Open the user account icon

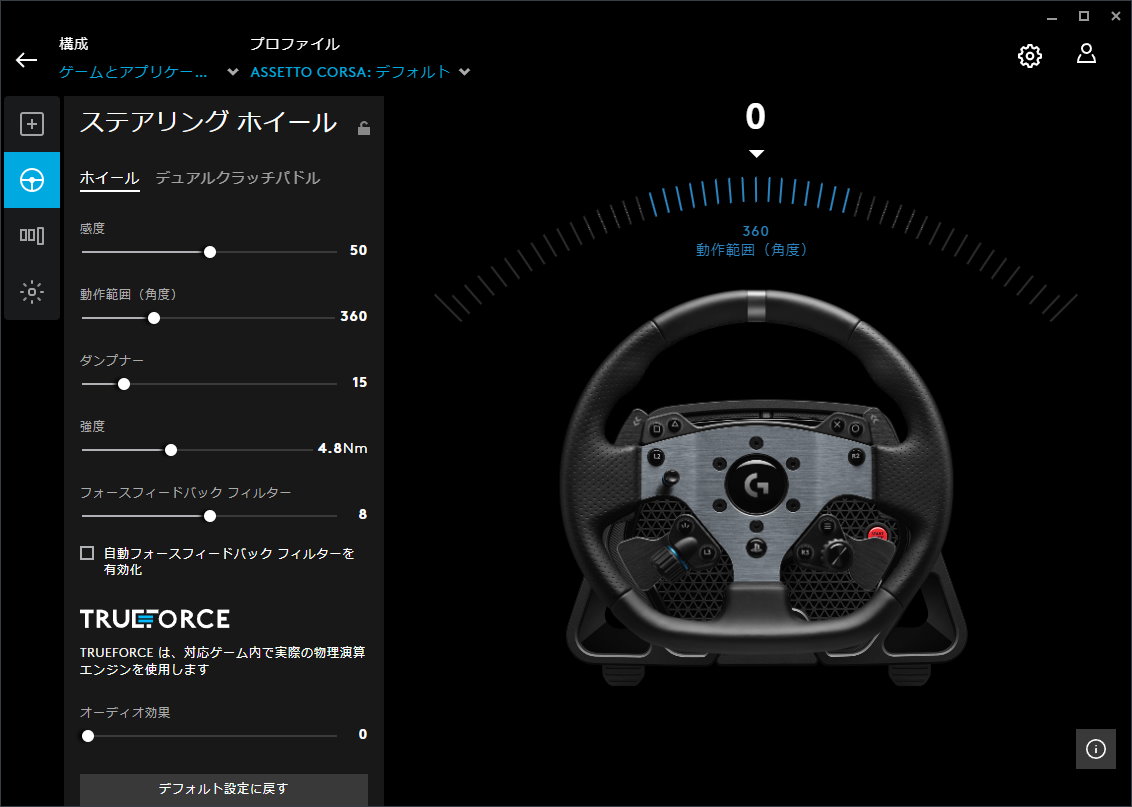(x=1086, y=54)
